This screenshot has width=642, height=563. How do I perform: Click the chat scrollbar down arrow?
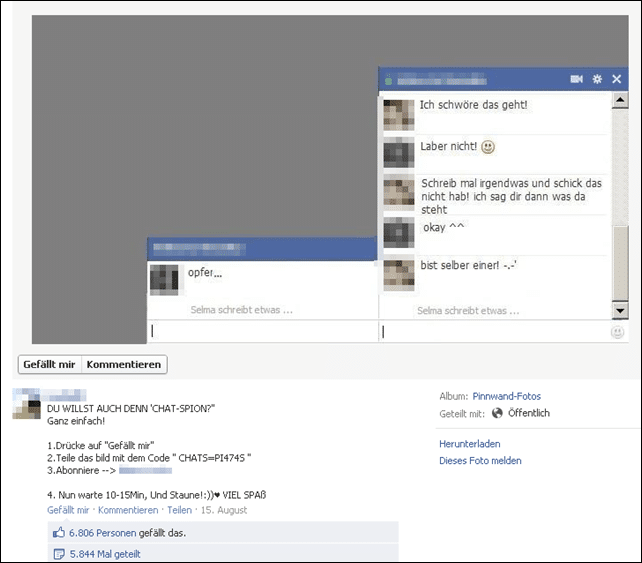pos(620,311)
